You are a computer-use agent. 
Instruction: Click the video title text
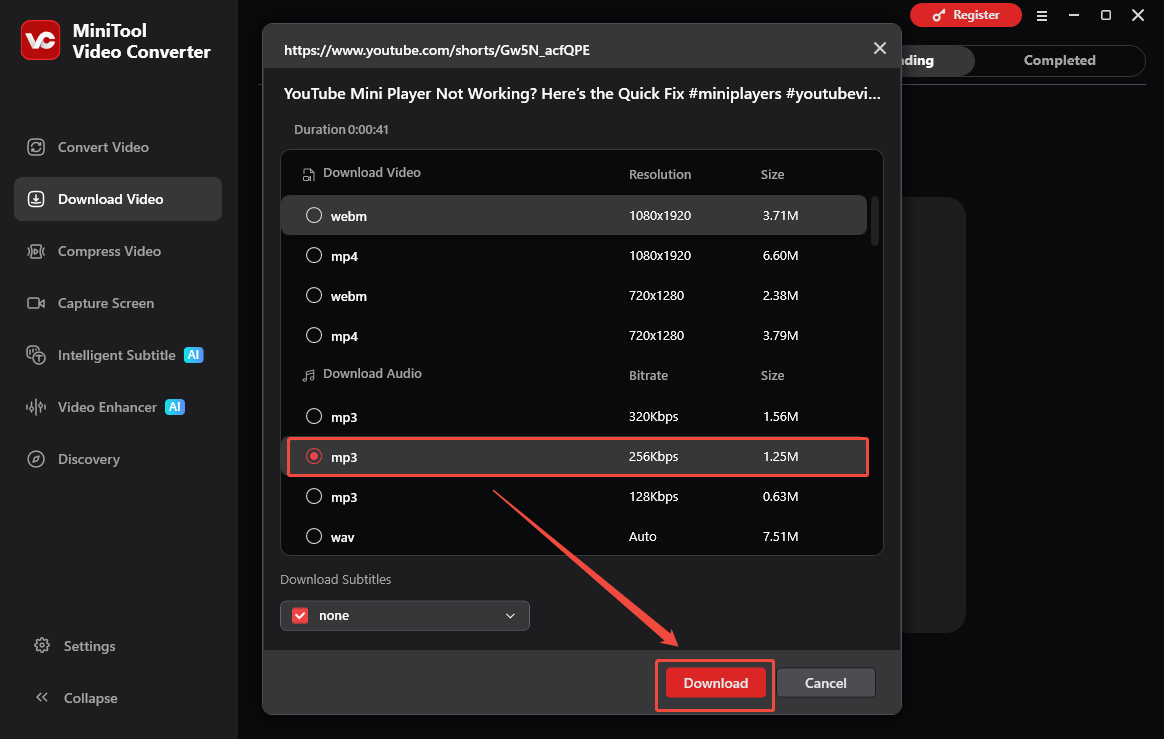pos(582,94)
